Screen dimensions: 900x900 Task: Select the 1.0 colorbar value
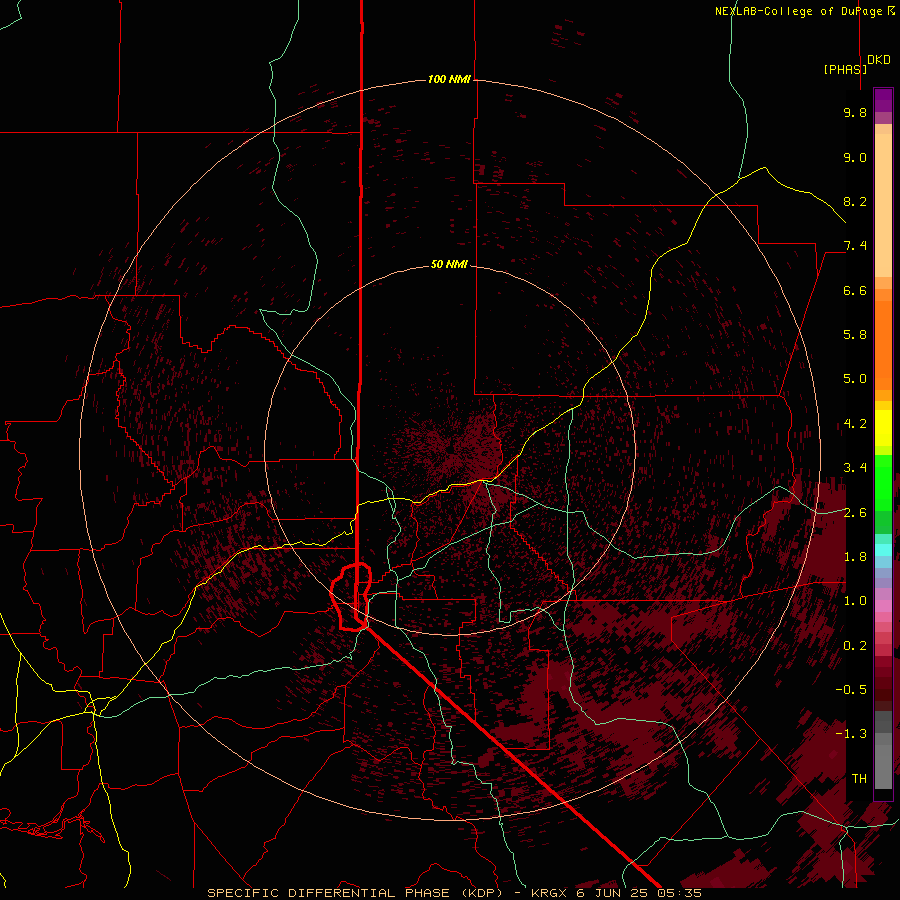pyautogui.click(x=855, y=601)
